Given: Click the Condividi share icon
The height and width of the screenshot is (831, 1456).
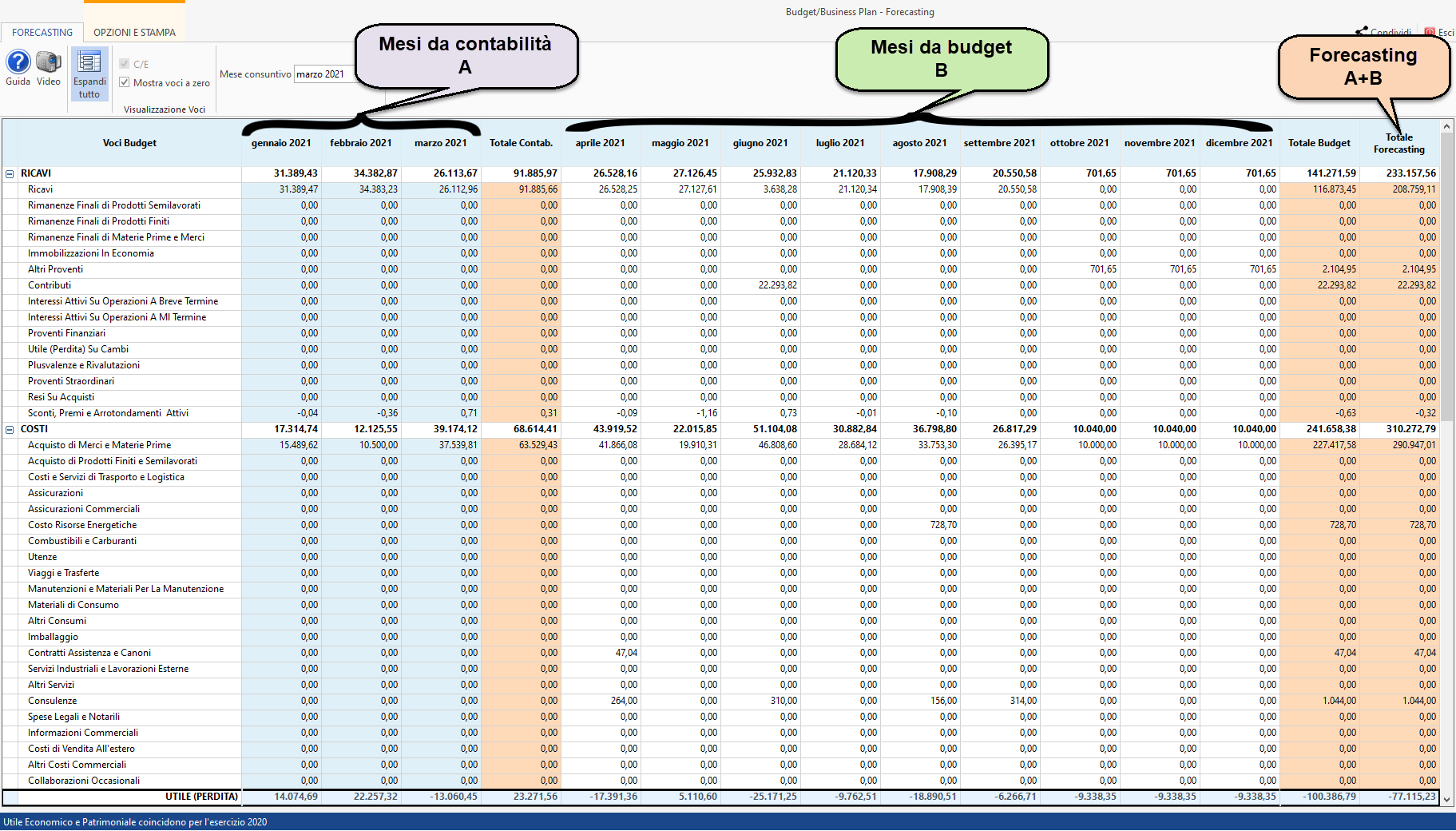Looking at the screenshot, I should coord(1362,32).
